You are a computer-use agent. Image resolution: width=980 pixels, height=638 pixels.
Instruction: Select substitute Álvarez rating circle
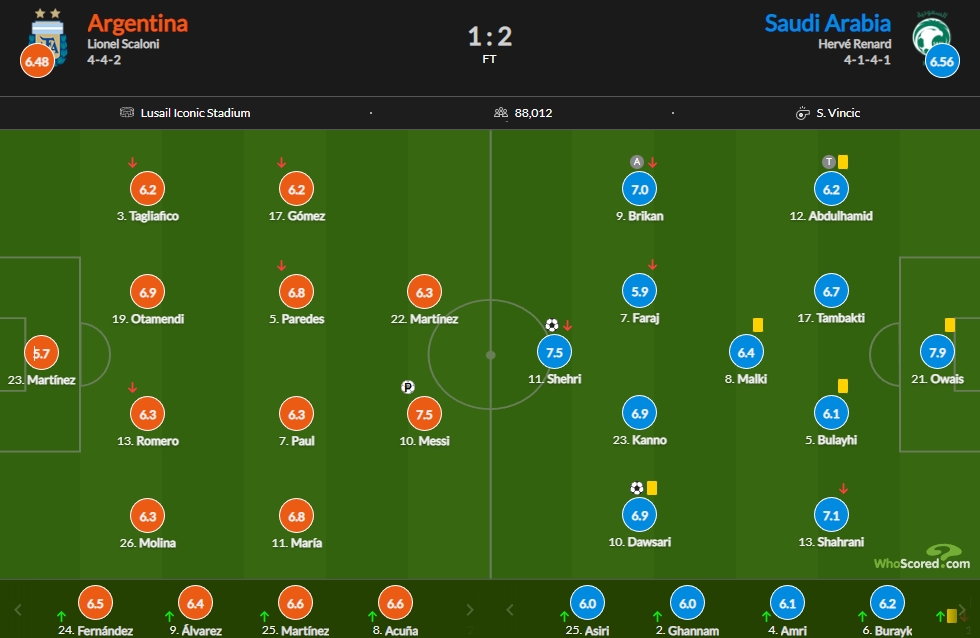(x=196, y=604)
